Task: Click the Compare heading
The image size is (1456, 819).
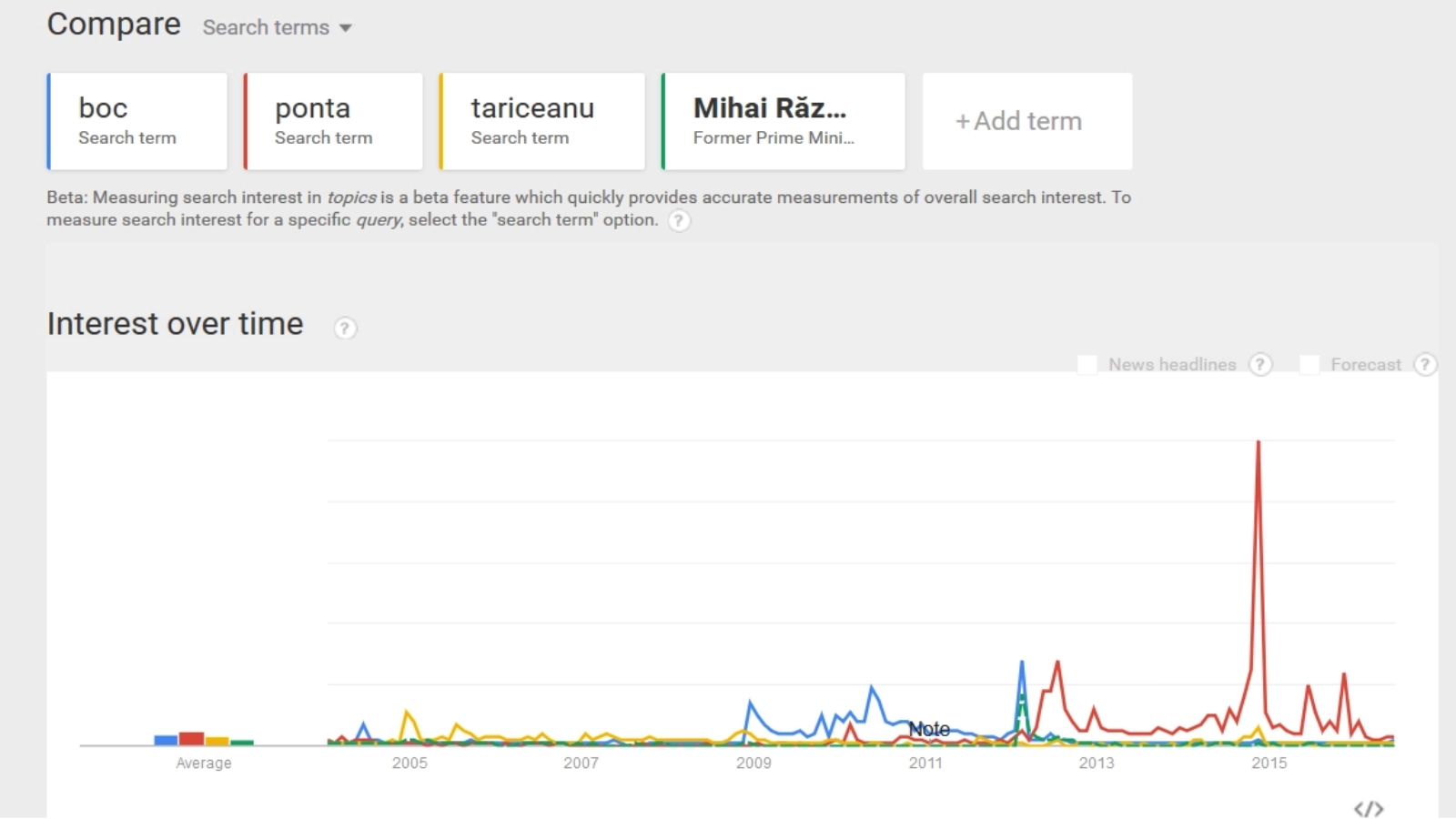Action: click(x=114, y=24)
